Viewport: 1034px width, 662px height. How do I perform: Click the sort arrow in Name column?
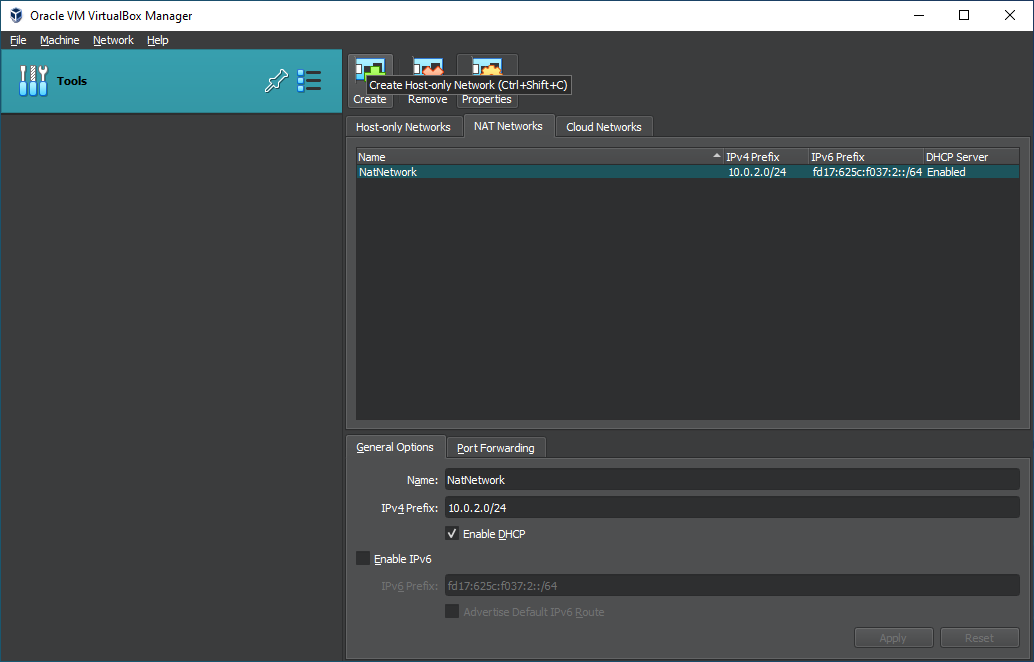pos(717,156)
